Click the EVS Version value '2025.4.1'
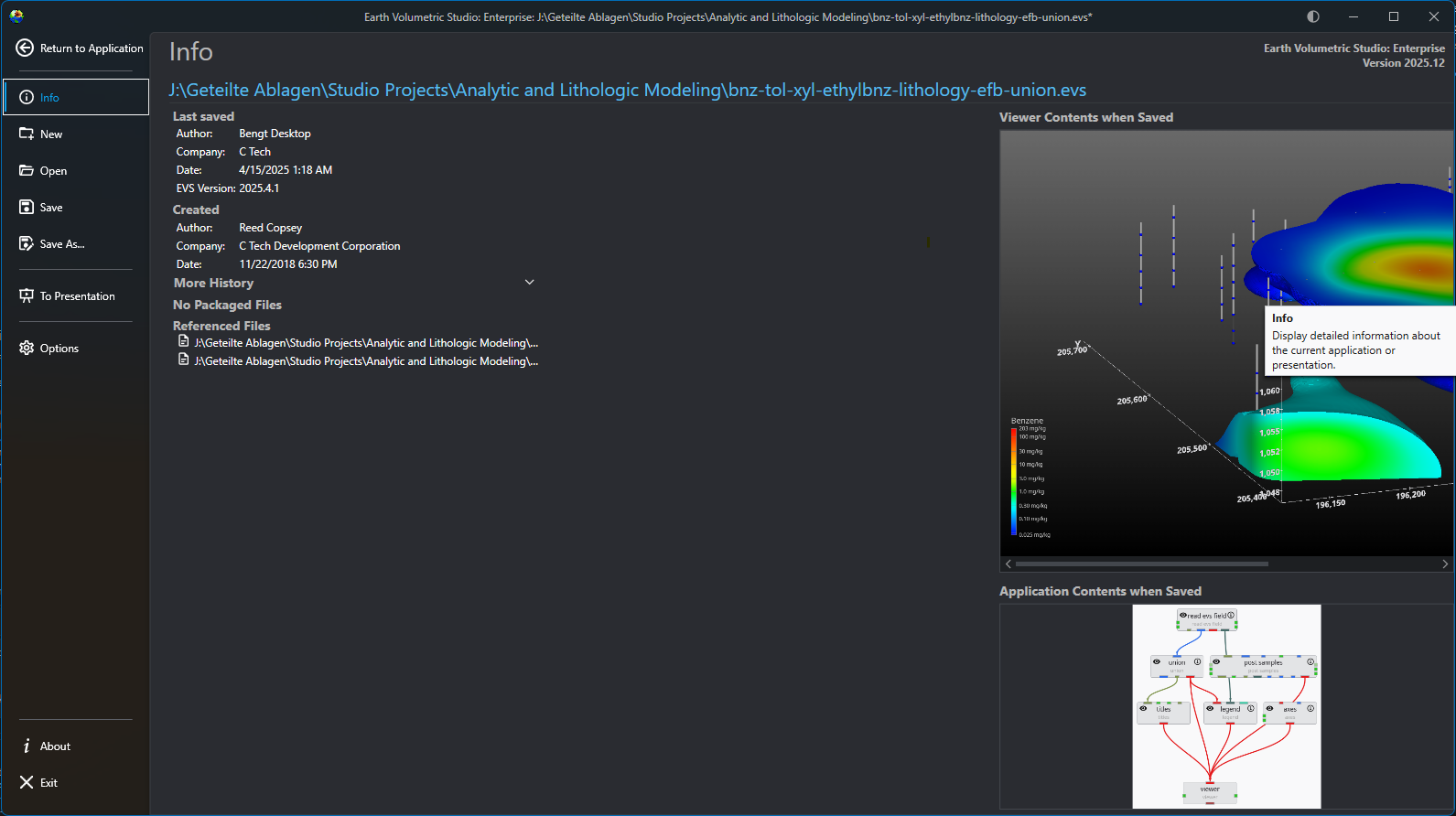 click(x=259, y=188)
